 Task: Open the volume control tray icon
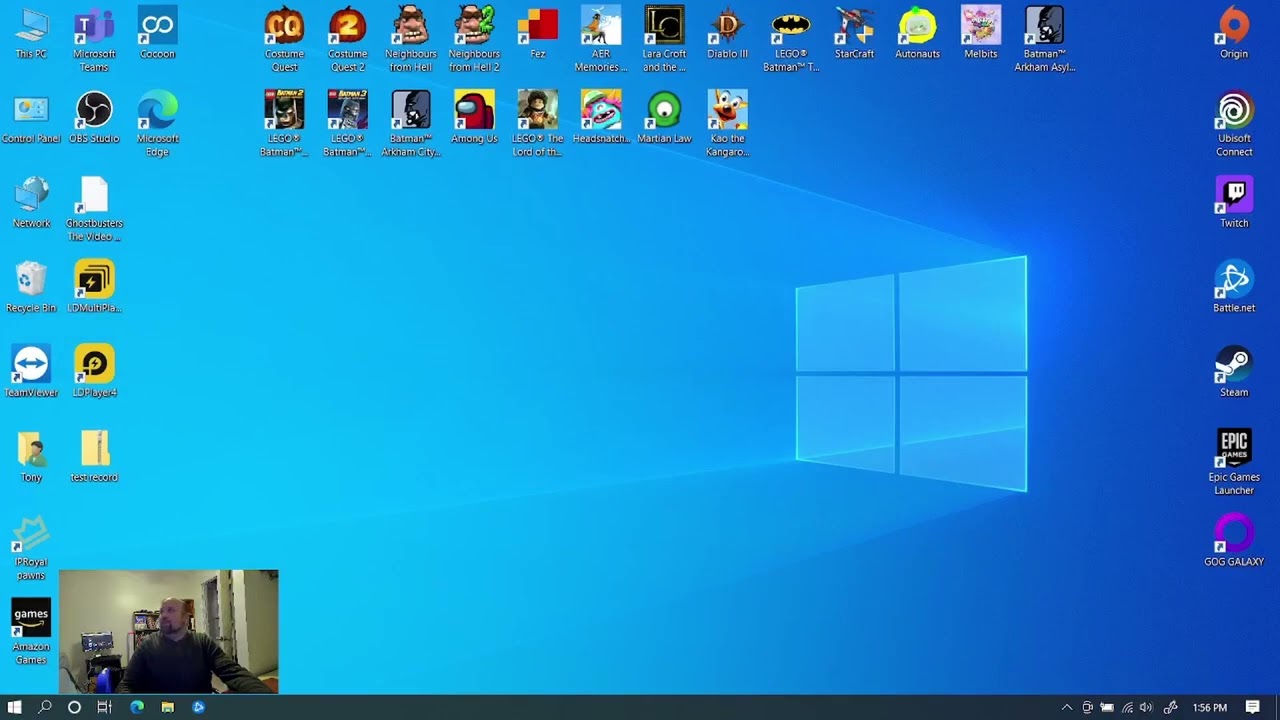coord(1146,708)
